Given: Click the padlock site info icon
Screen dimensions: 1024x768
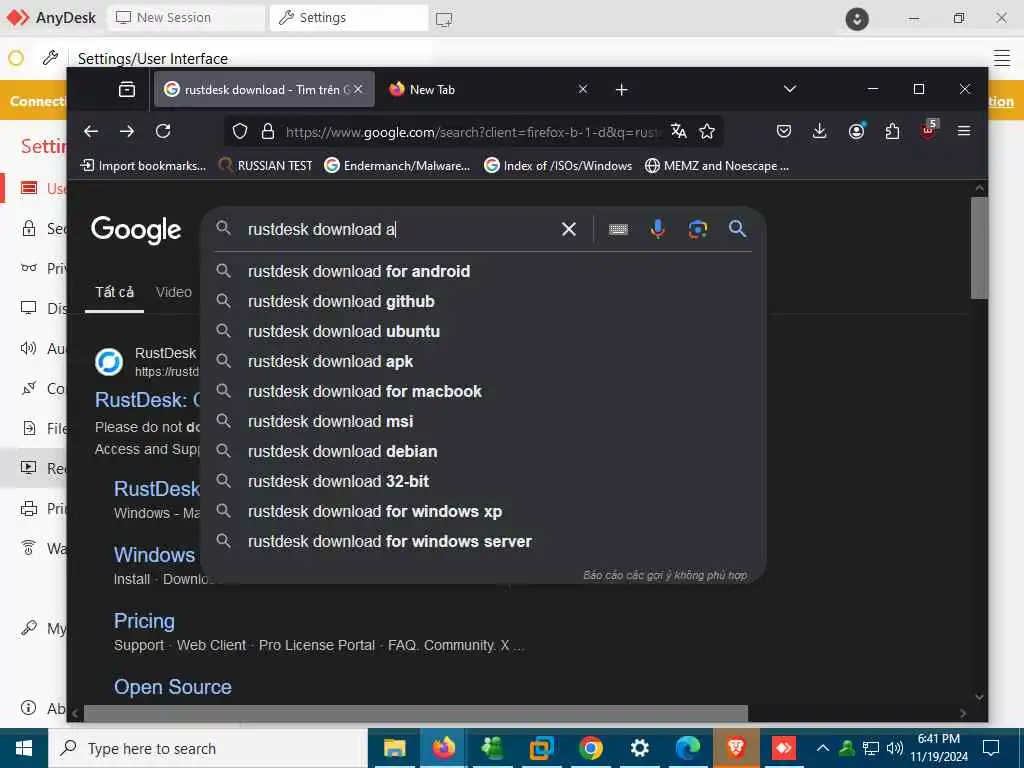Looking at the screenshot, I should pos(268,131).
